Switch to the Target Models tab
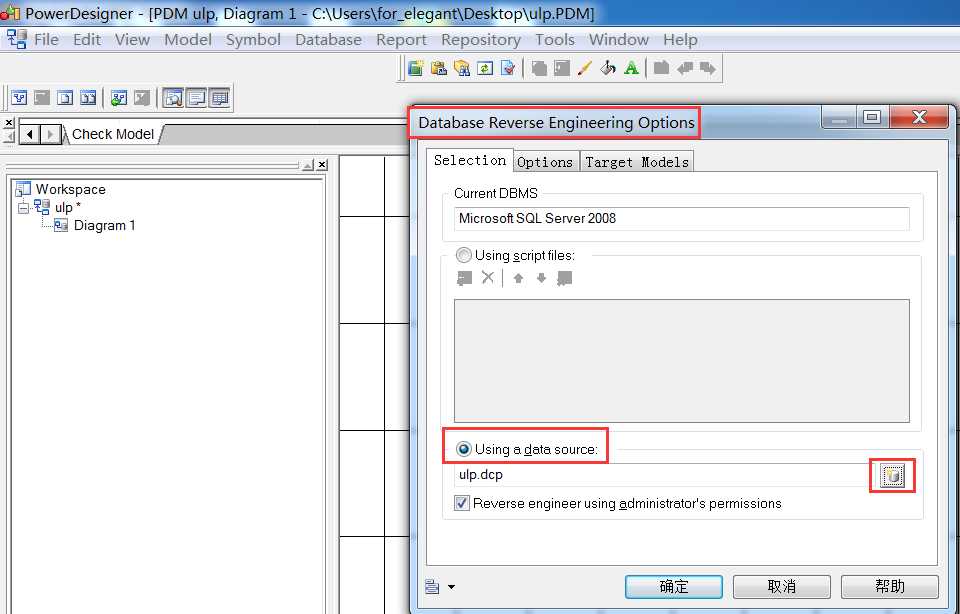Image resolution: width=960 pixels, height=614 pixels. pos(637,162)
